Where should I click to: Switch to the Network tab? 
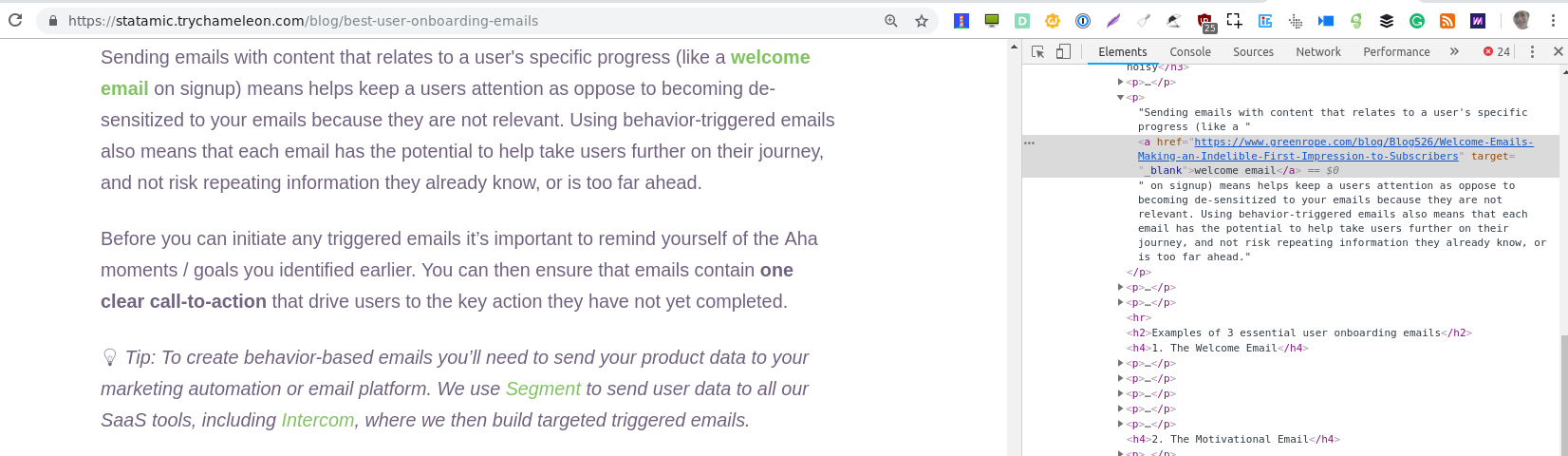click(1318, 52)
